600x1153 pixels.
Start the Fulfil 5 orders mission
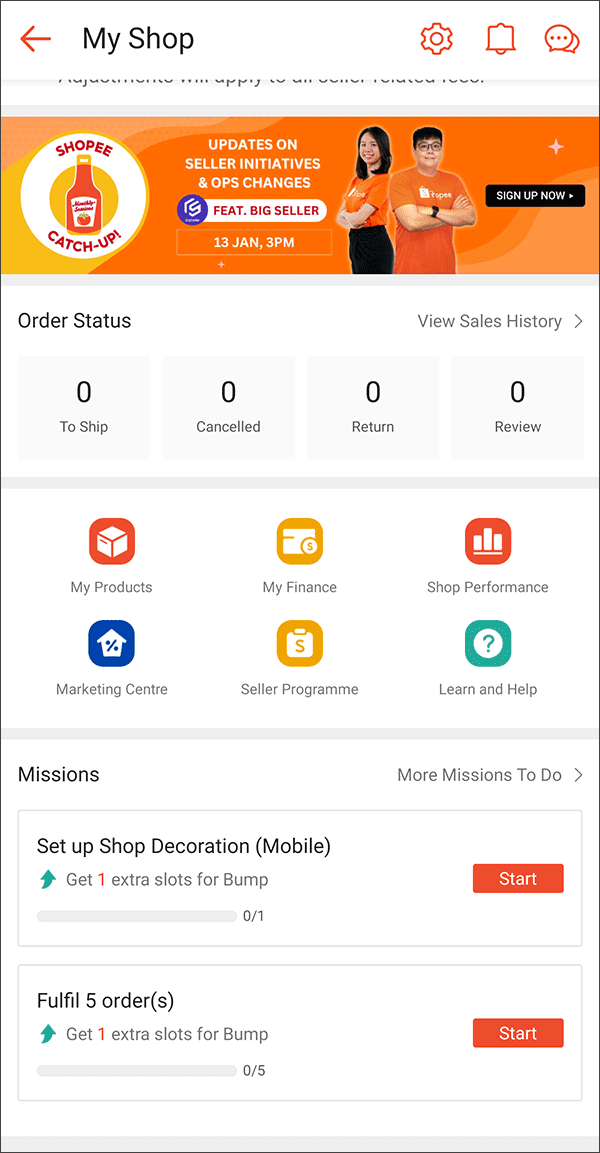(518, 1033)
